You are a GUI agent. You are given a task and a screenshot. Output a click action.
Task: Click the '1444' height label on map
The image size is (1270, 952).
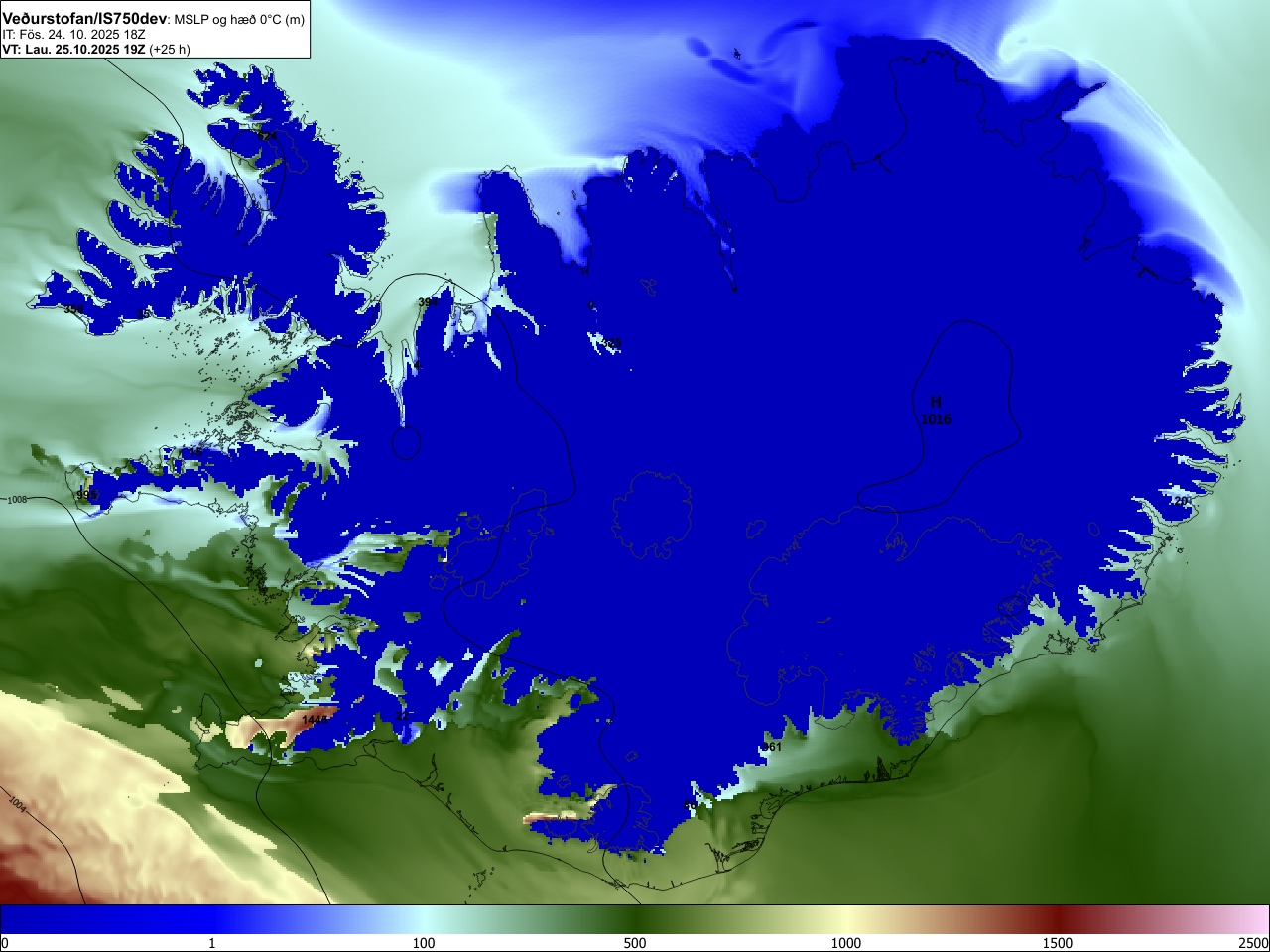(315, 719)
